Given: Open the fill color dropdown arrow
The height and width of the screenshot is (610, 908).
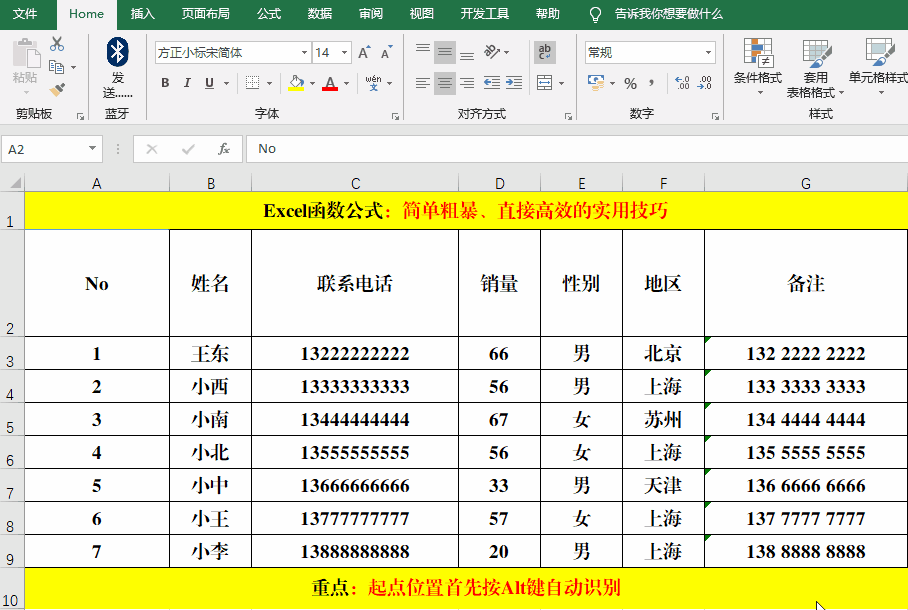Looking at the screenshot, I should pos(312,83).
